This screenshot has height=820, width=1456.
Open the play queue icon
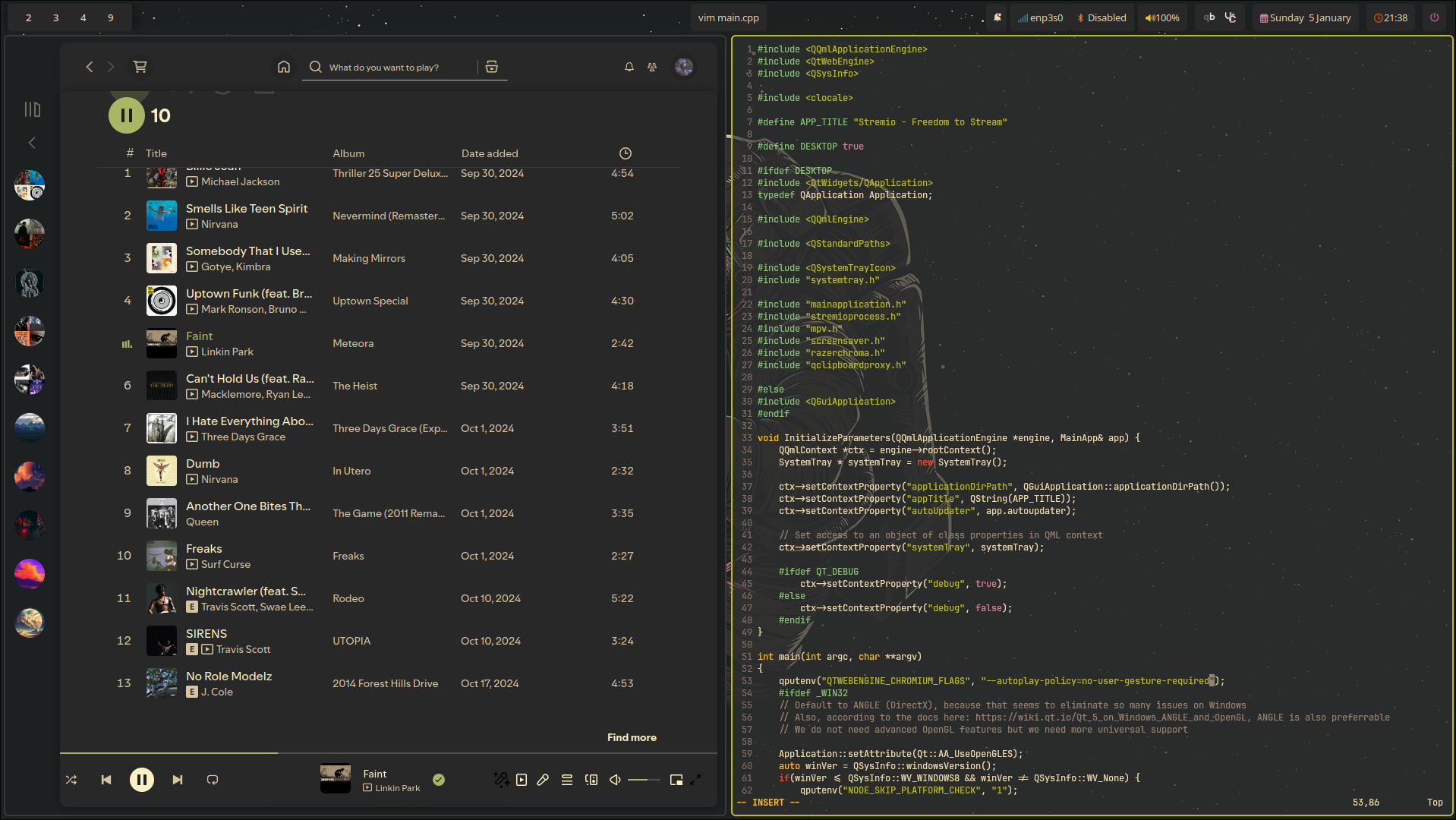tap(567, 780)
